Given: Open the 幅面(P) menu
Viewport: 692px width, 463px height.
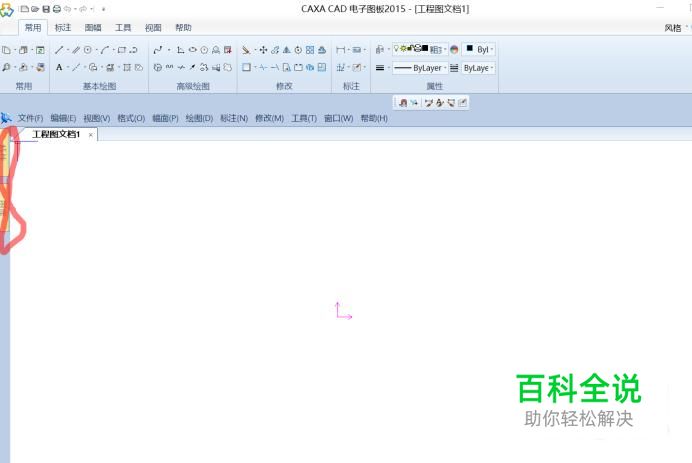Looking at the screenshot, I should 165,118.
